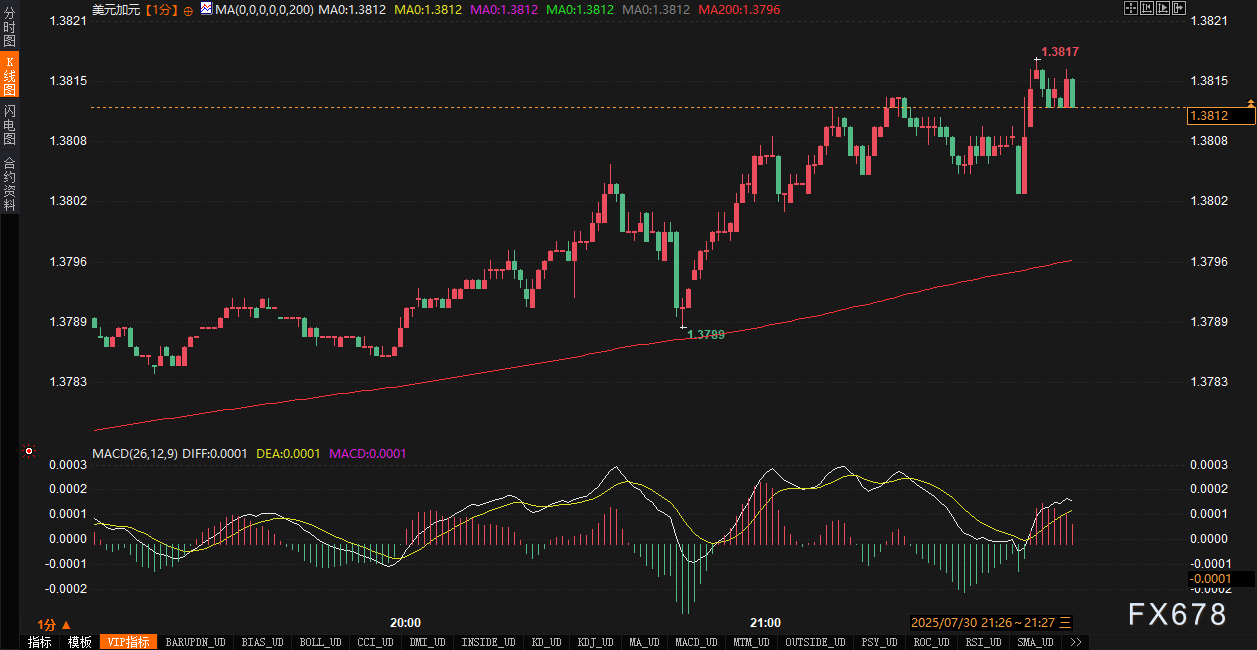Expand more indicators with the >> arrow
The height and width of the screenshot is (650, 1257).
pos(1075,642)
